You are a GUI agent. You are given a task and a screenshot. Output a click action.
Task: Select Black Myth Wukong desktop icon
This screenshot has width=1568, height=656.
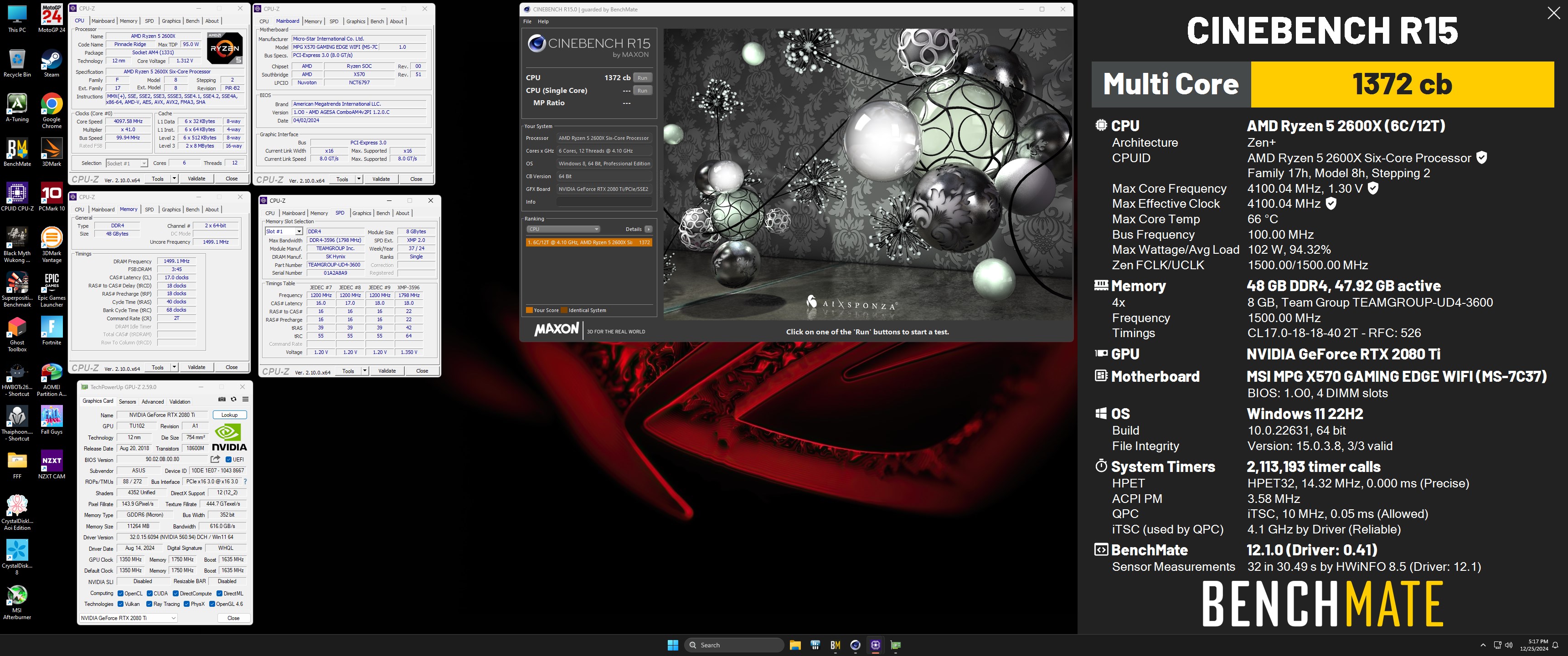click(17, 245)
